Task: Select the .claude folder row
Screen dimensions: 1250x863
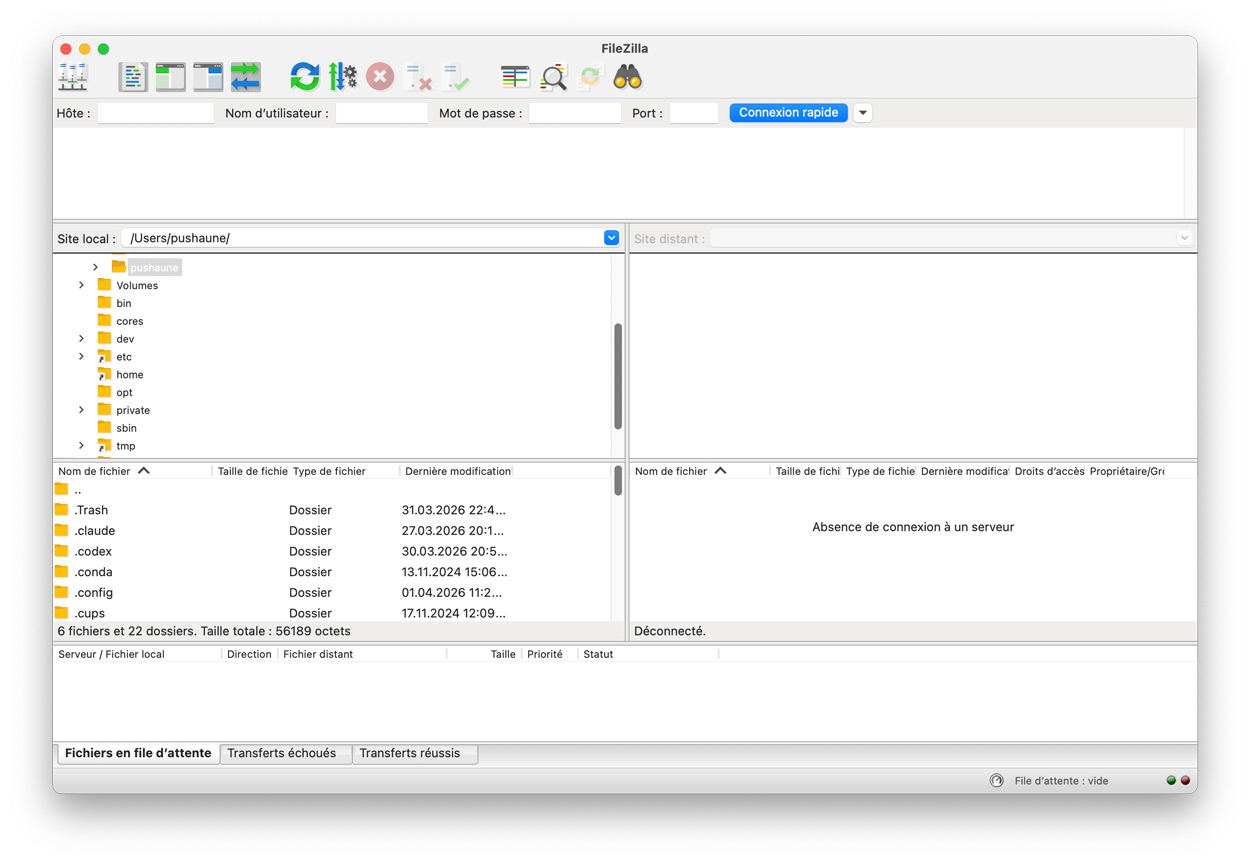Action: point(332,531)
